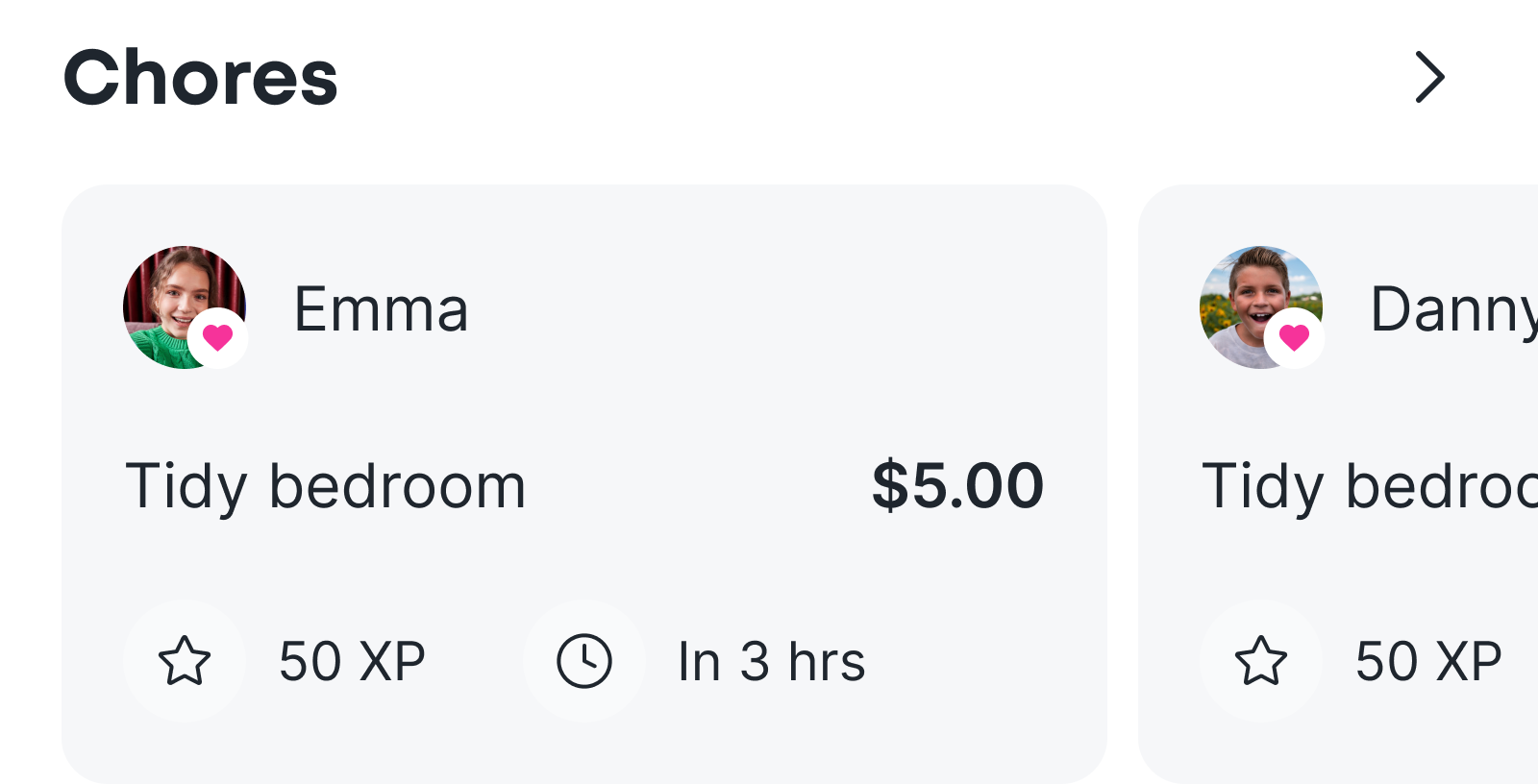Image resolution: width=1538 pixels, height=784 pixels.
Task: Click the Chores section title
Action: (200, 78)
